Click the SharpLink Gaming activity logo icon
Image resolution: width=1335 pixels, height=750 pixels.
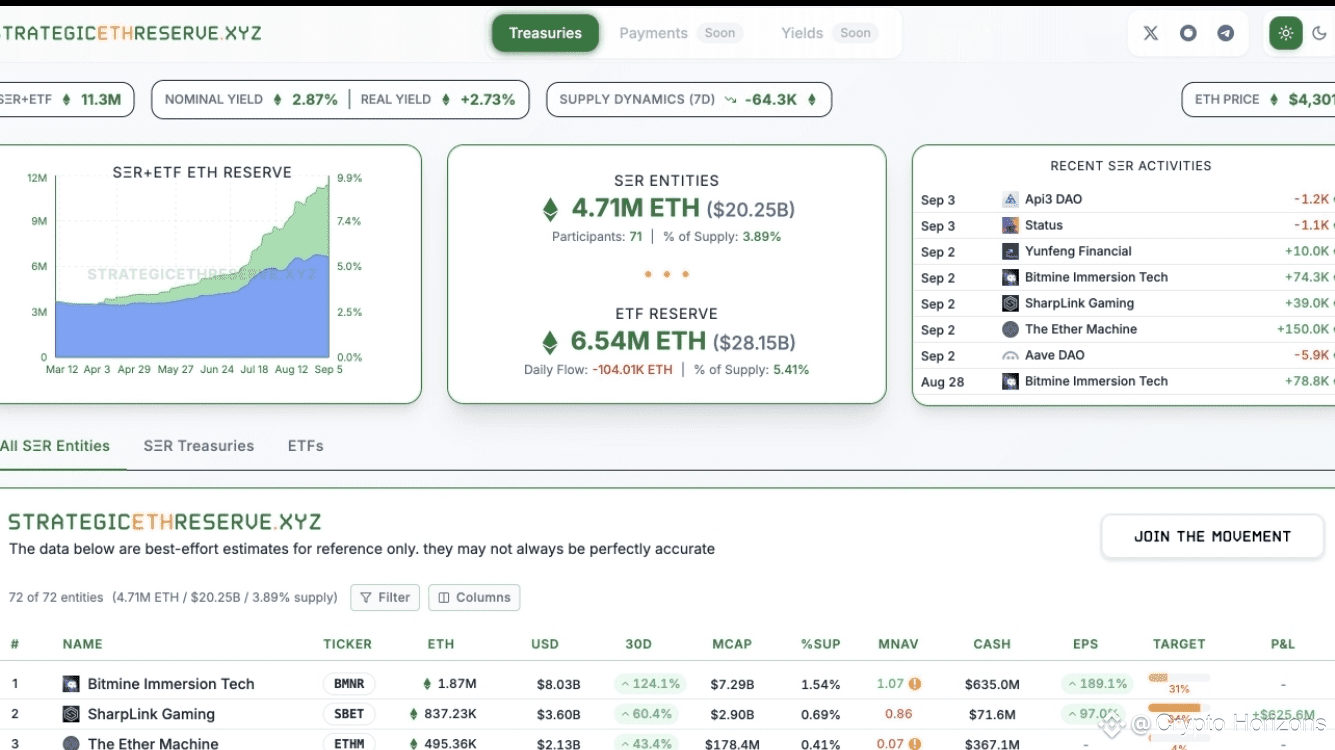point(1010,303)
